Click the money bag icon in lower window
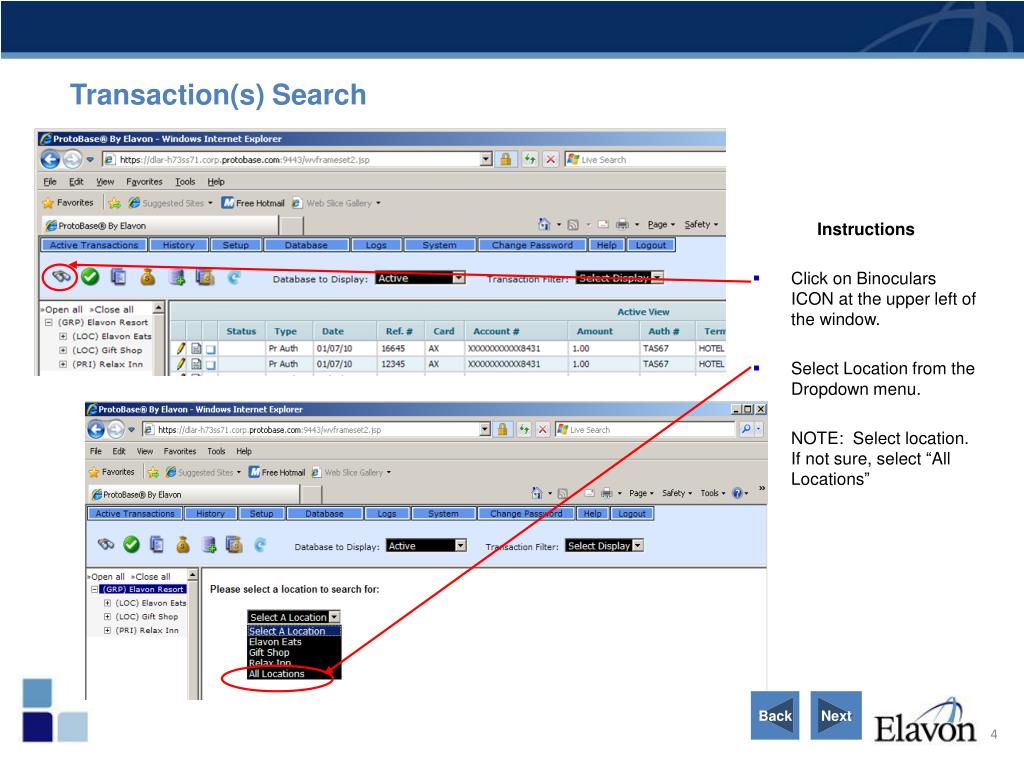Viewport: 1024px width, 768px height. click(183, 544)
